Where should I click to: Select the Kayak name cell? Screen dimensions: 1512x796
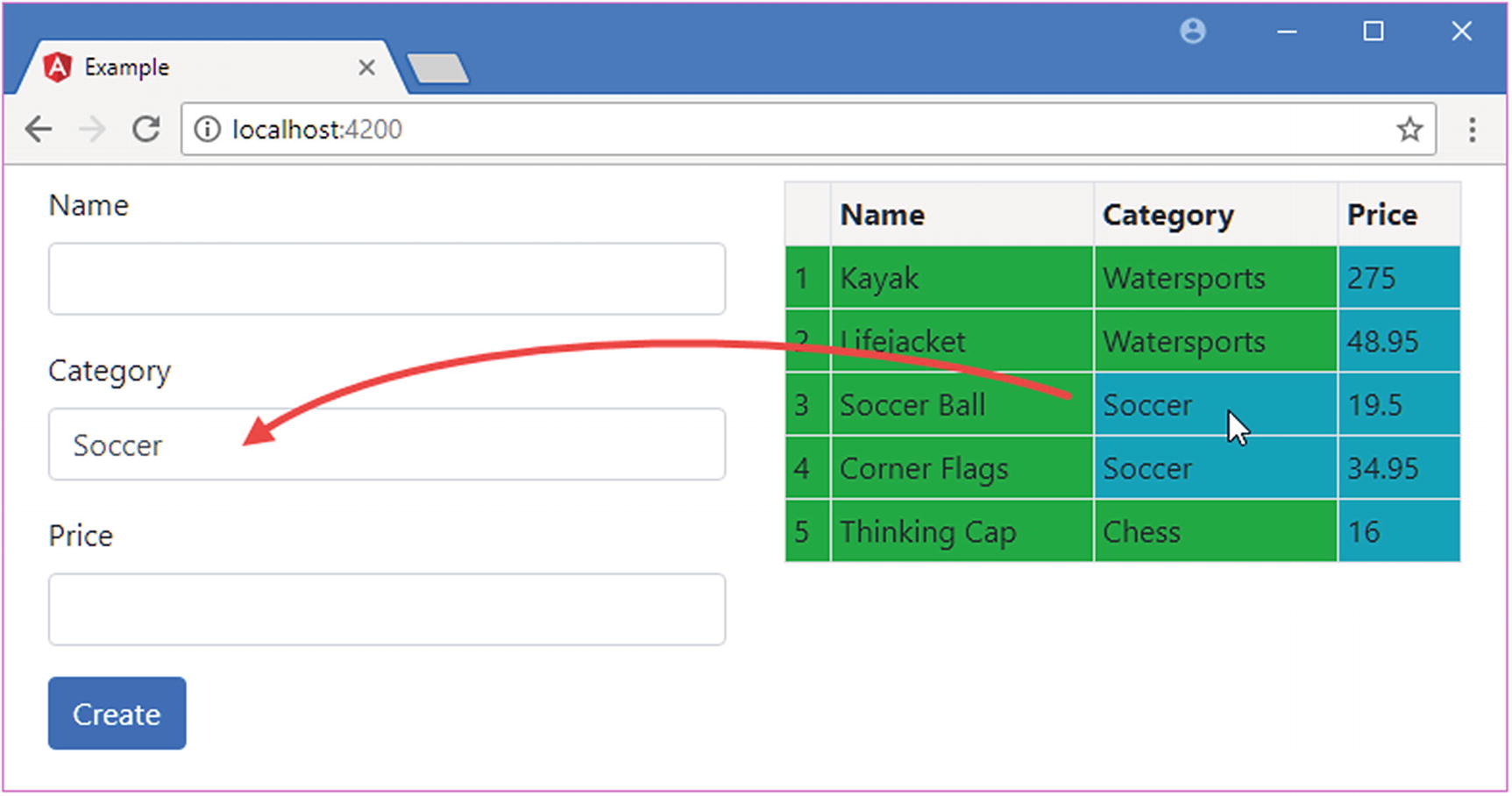tap(962, 278)
